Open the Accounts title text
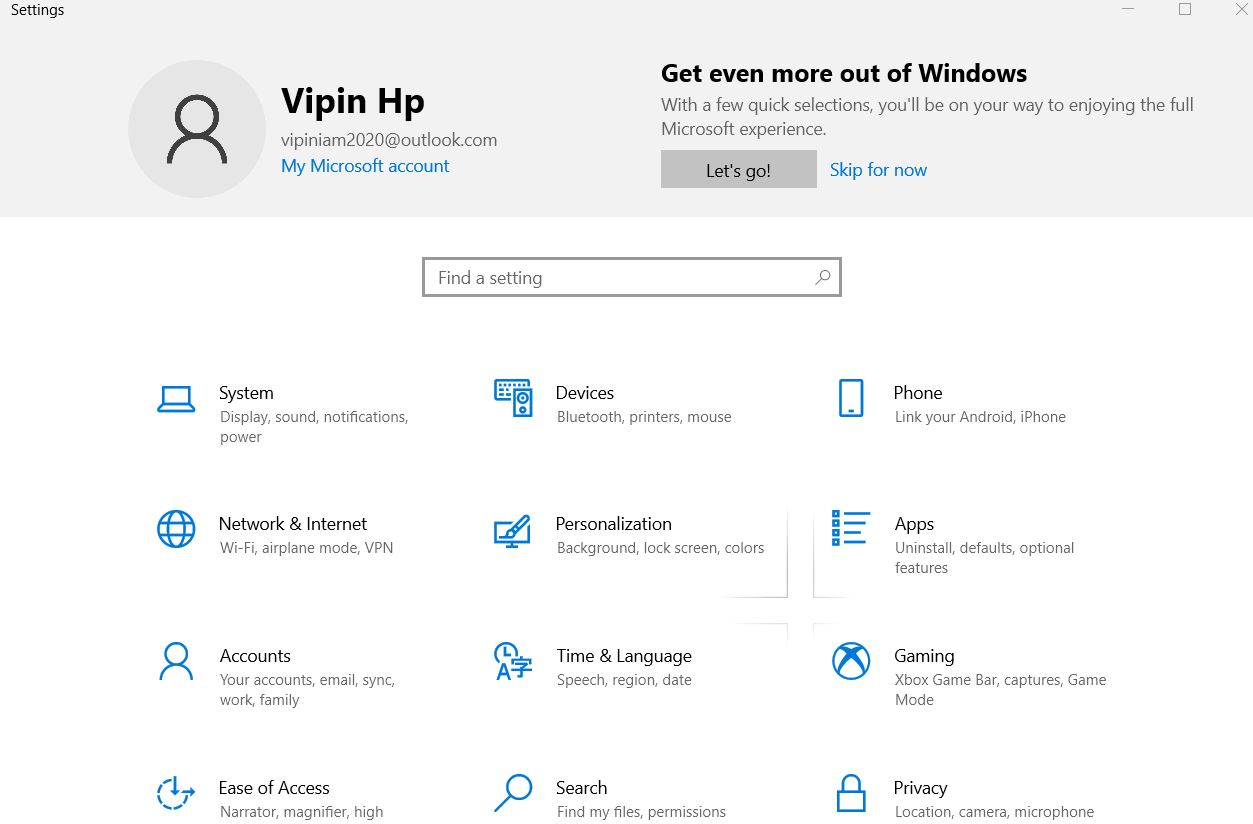Screen dimensions: 1253x824 pyautogui.click(x=255, y=656)
